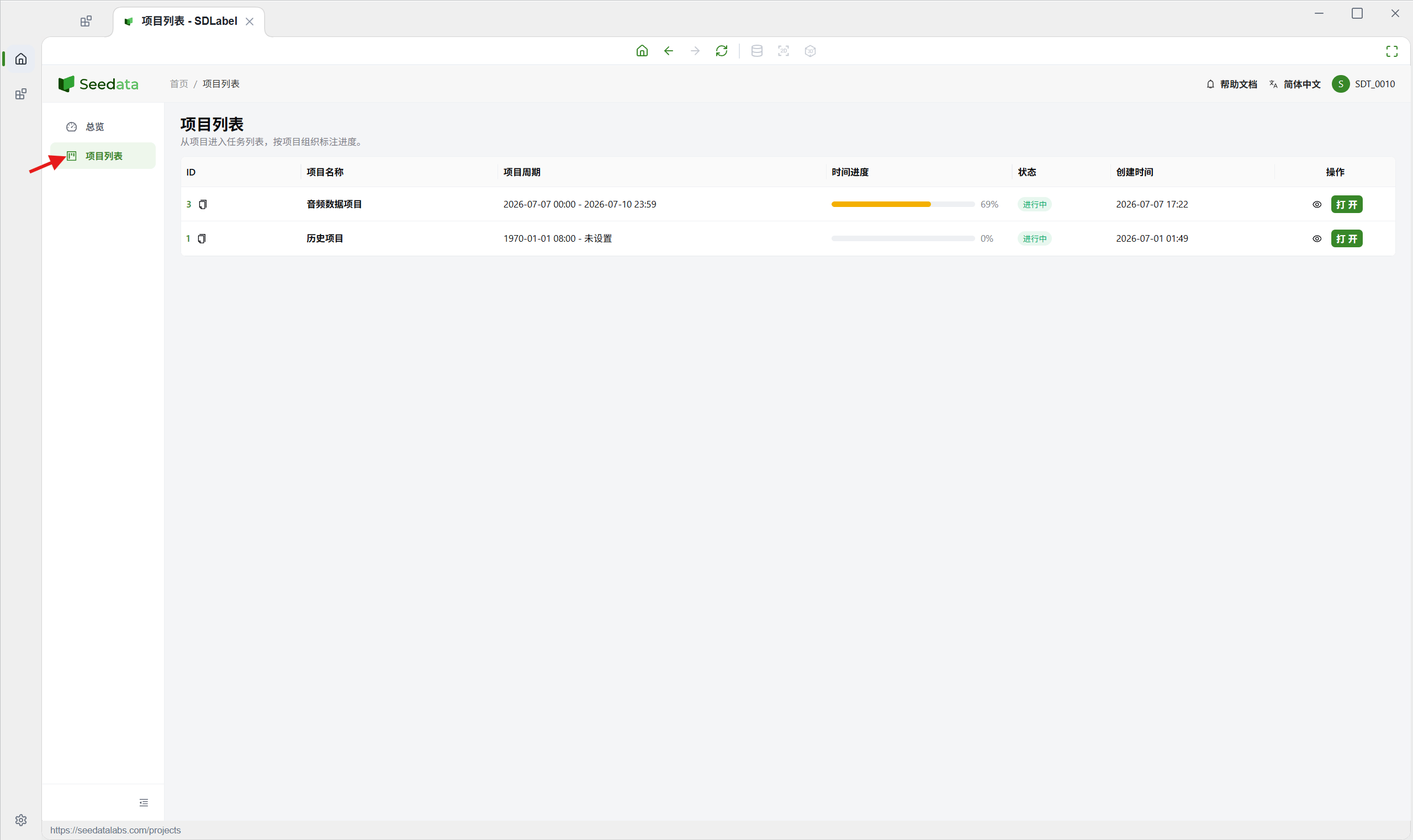The image size is (1413, 840).
Task: Go back with the left arrow icon
Action: point(668,51)
